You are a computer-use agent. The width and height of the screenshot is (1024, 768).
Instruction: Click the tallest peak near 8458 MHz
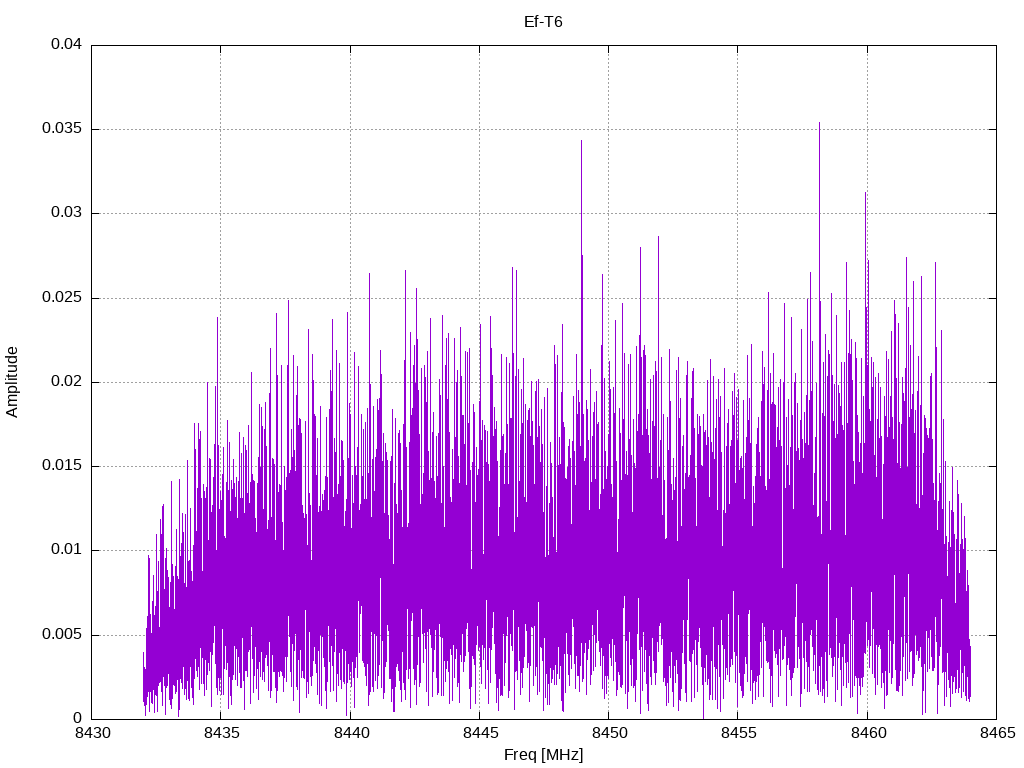[820, 125]
